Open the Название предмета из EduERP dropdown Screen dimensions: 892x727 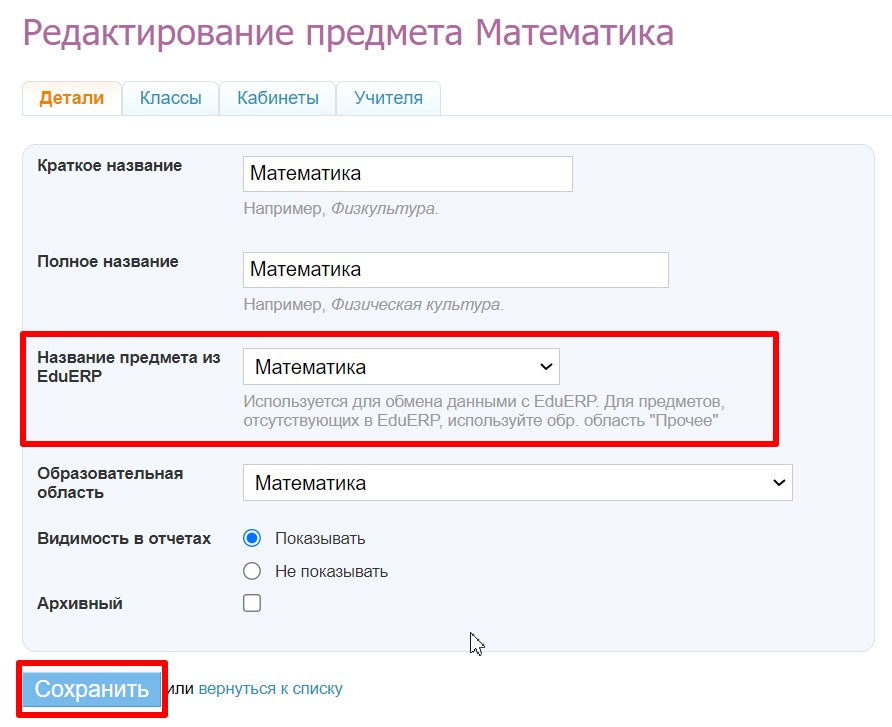(401, 367)
